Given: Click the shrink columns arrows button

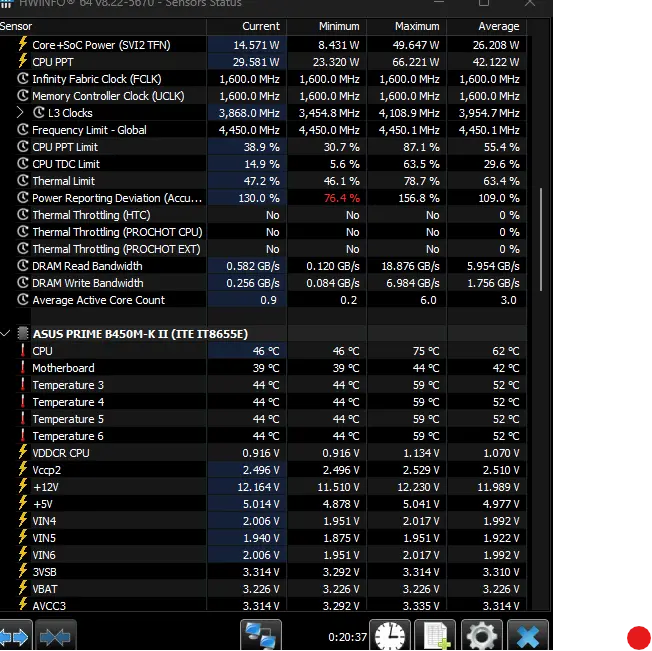Looking at the screenshot, I should tap(55, 636).
